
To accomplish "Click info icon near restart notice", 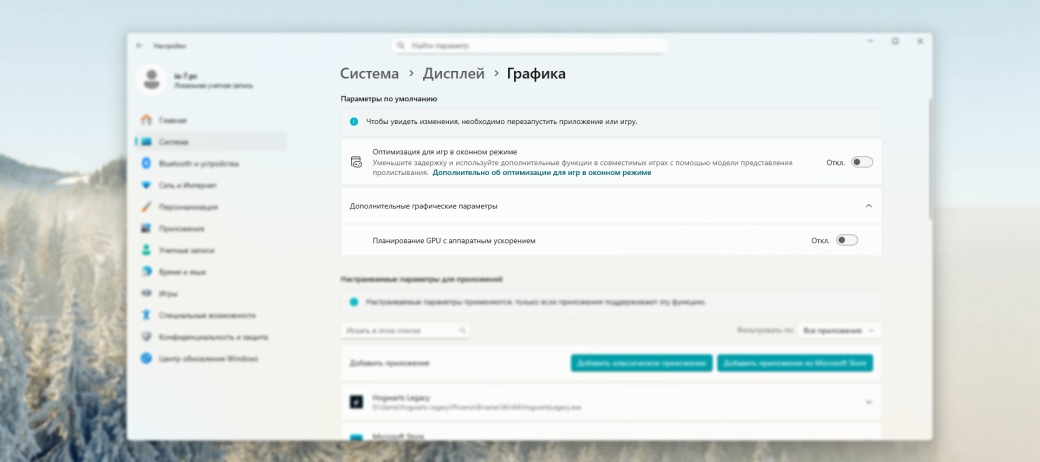I will click(354, 122).
